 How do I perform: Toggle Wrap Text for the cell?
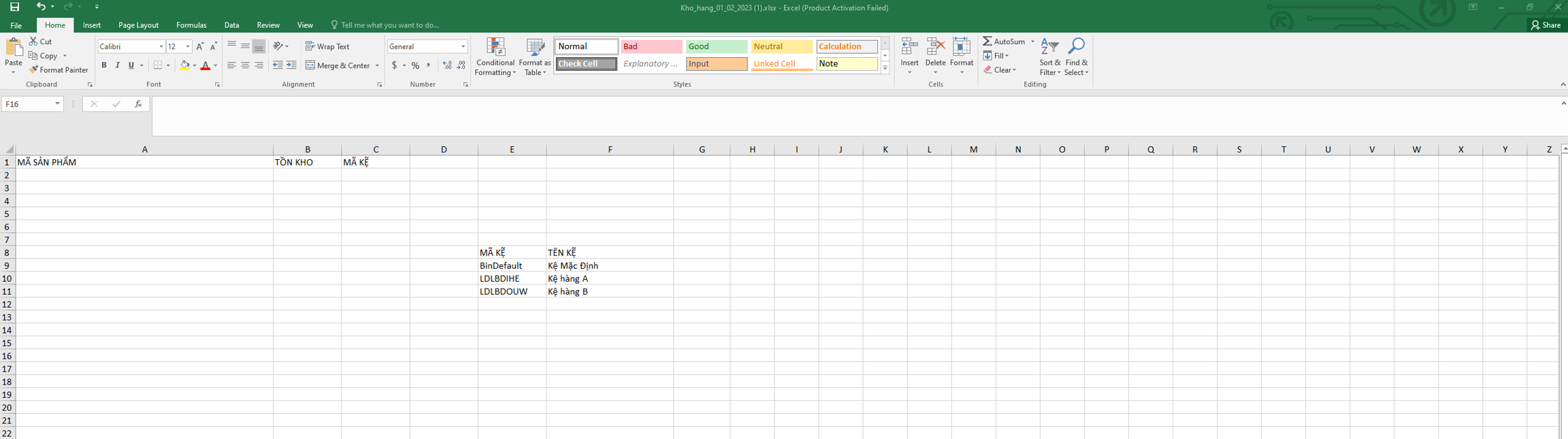[327, 46]
